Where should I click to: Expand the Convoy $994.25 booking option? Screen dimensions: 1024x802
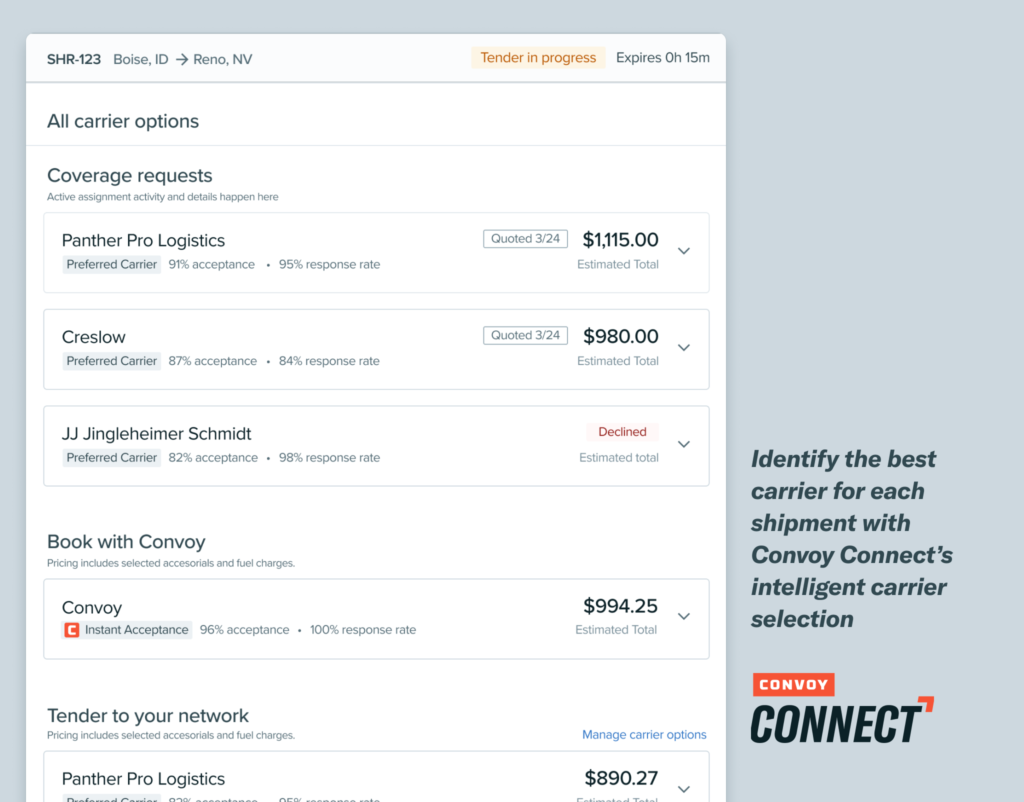click(x=684, y=617)
